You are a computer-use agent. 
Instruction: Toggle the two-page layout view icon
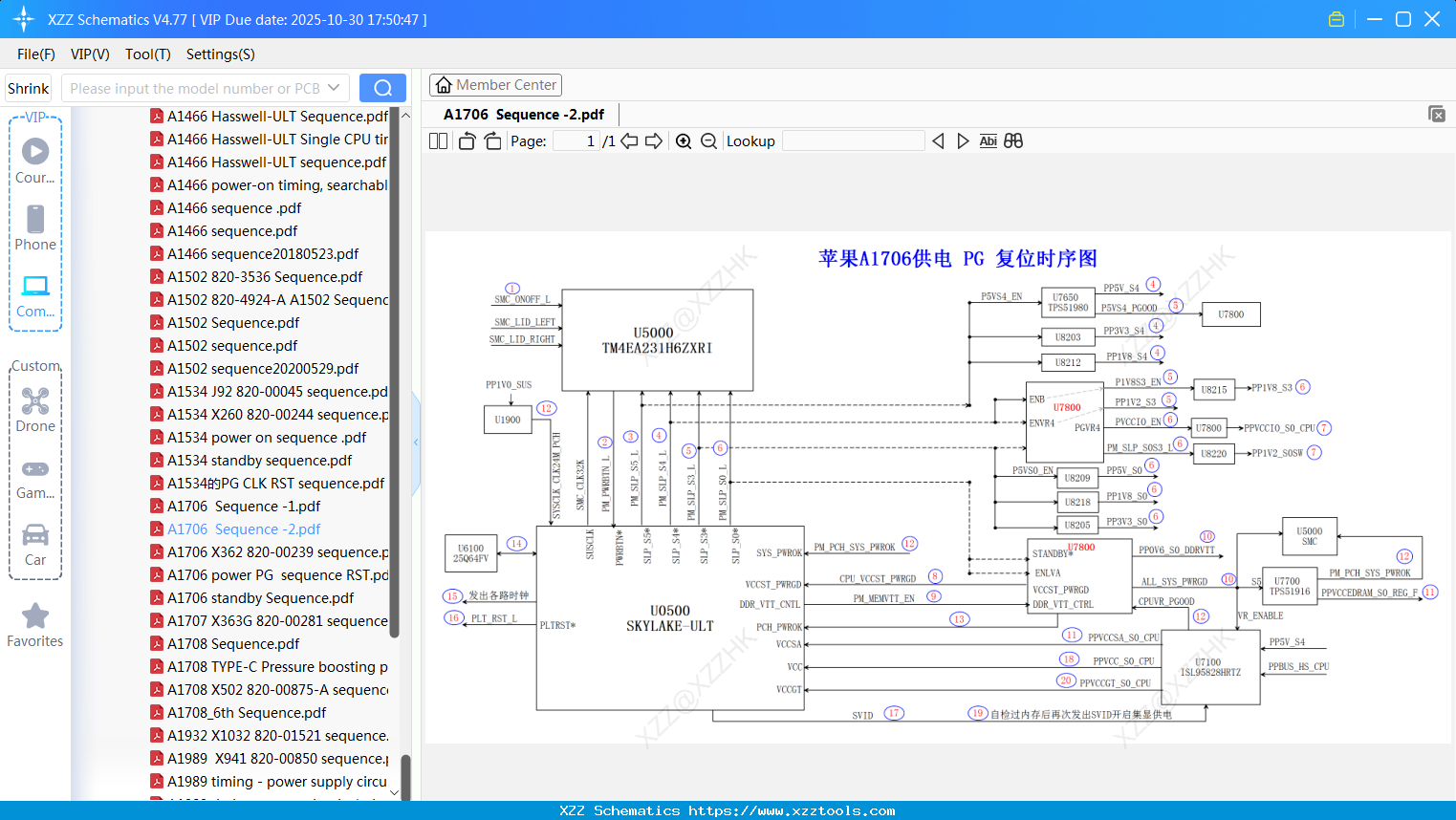pyautogui.click(x=438, y=141)
